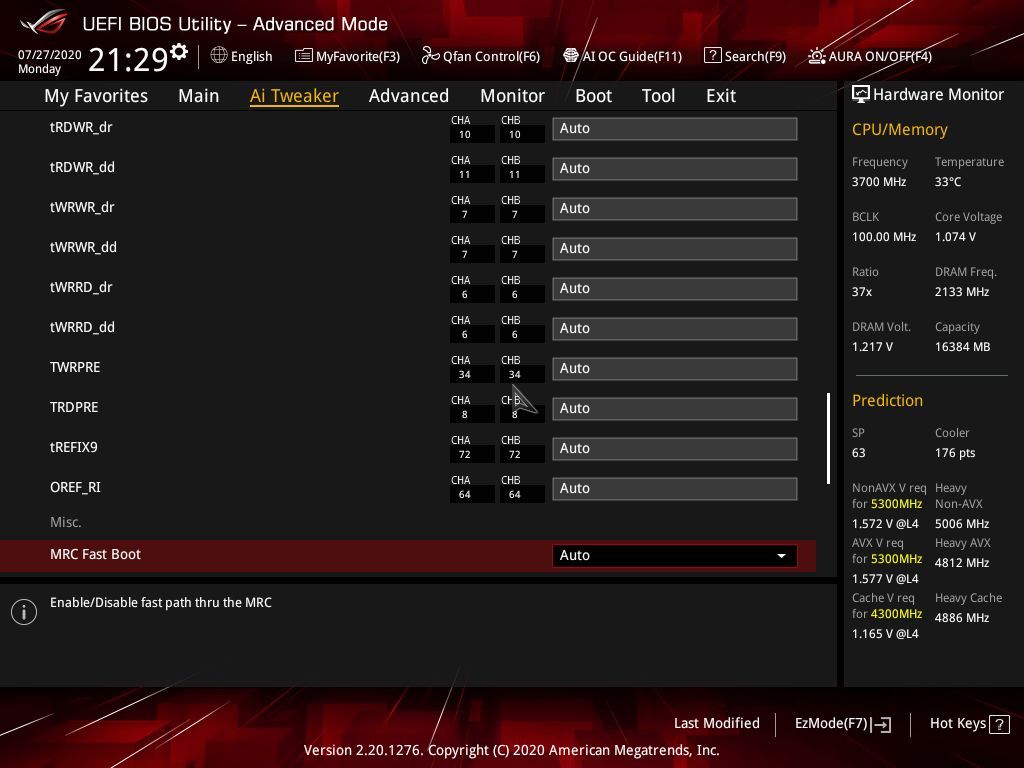The image size is (1024, 768).
Task: Open the Boot tab
Action: coord(594,96)
